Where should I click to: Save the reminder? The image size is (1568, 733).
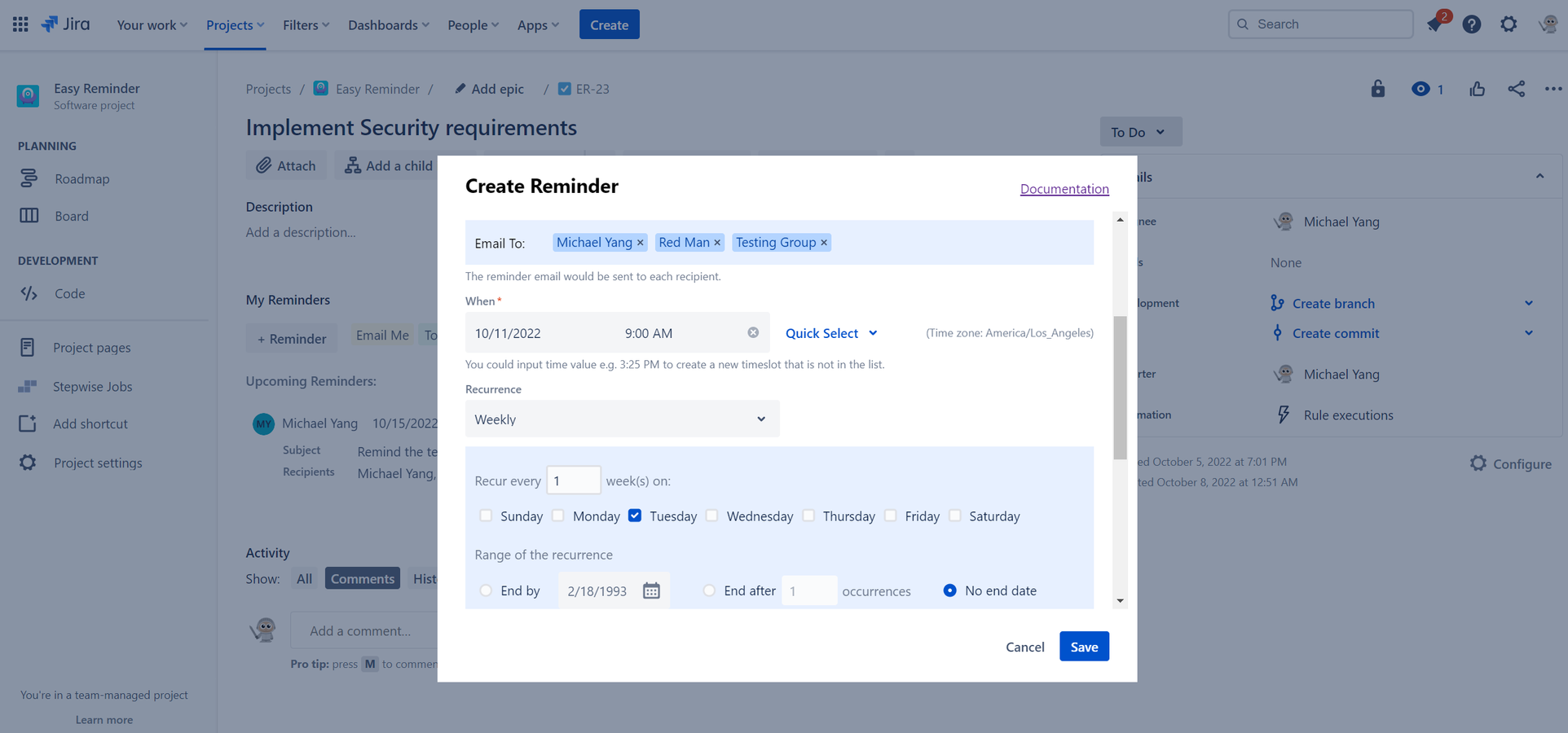click(x=1084, y=647)
